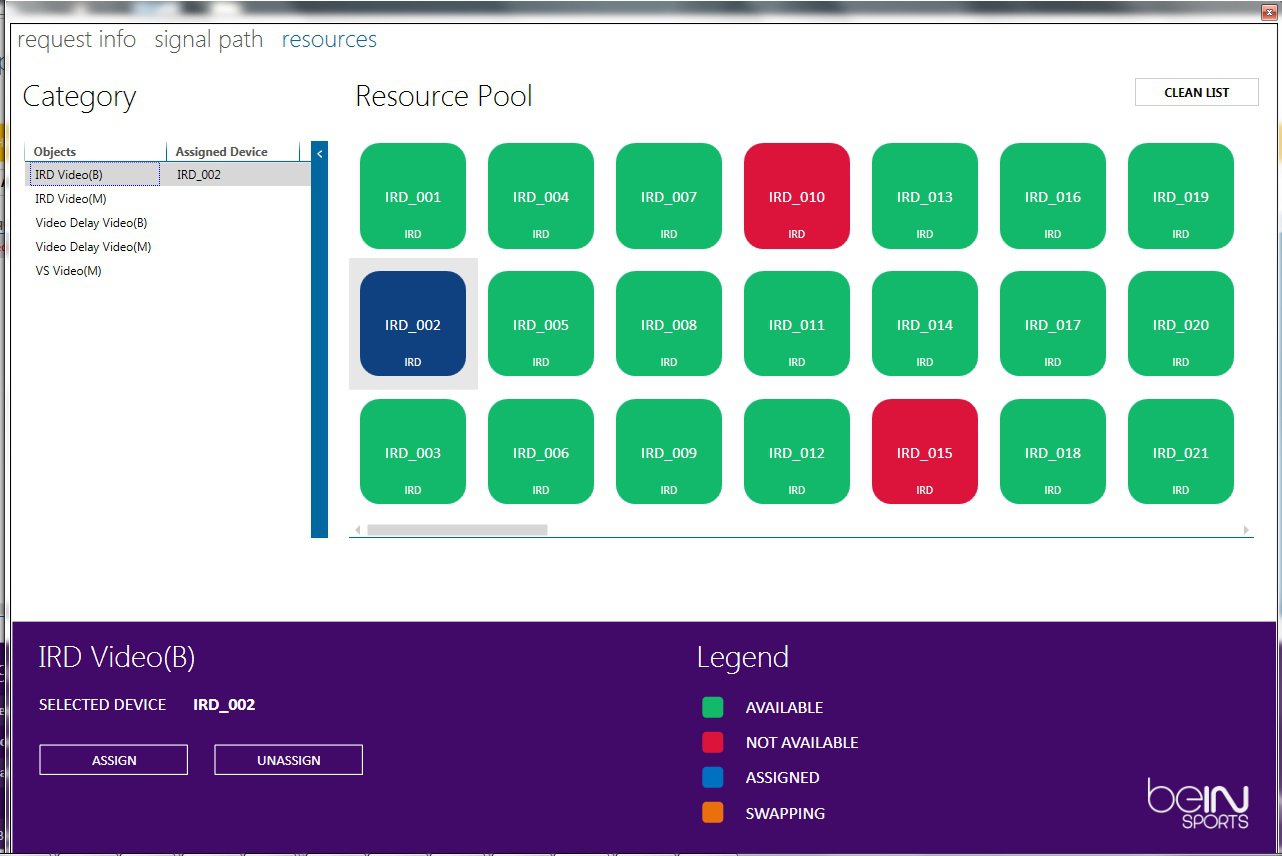Click the blue assigned IRD_002 tile
Viewport: 1282px width, 856px height.
pyautogui.click(x=413, y=324)
